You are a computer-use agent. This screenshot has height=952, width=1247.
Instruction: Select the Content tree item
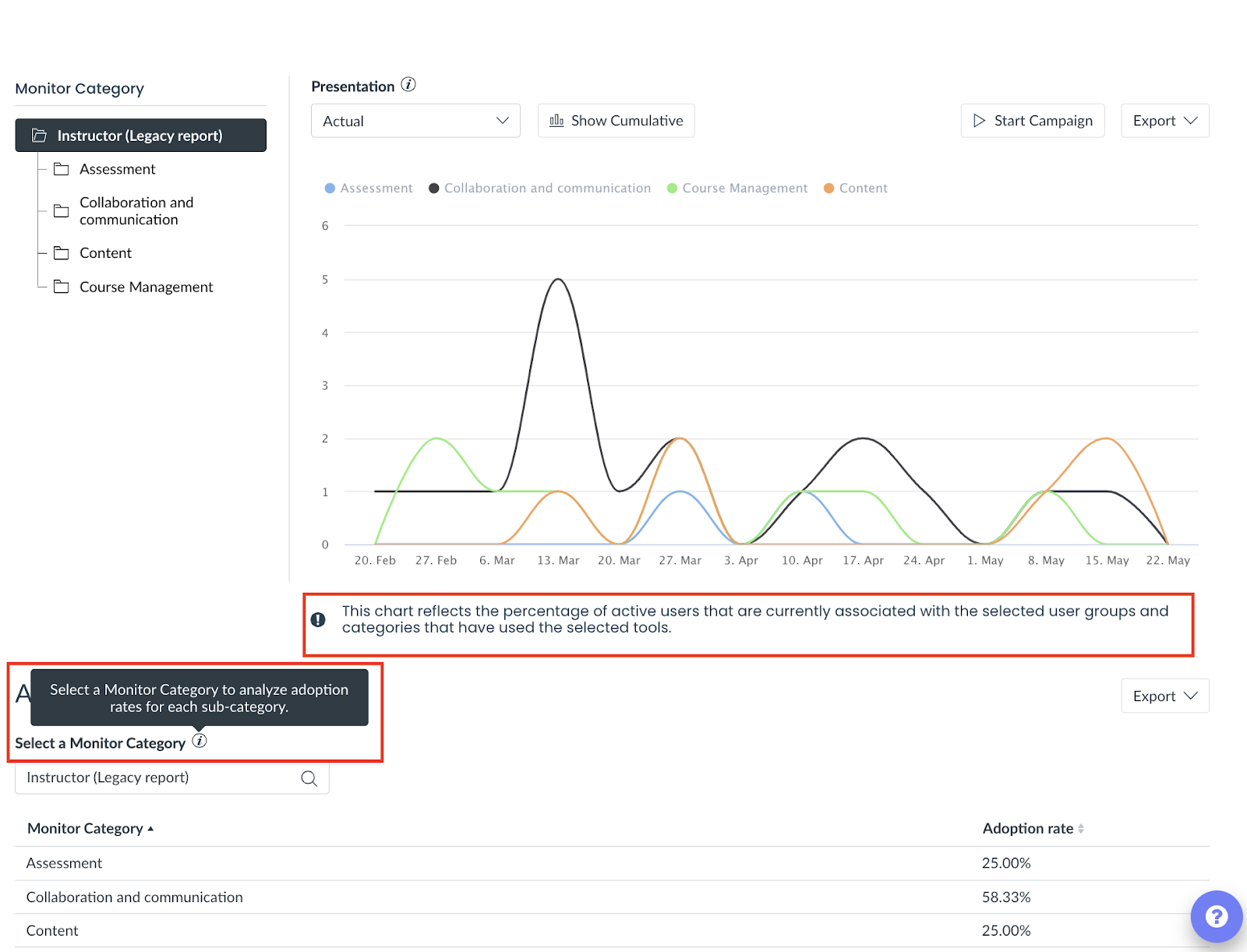[105, 253]
